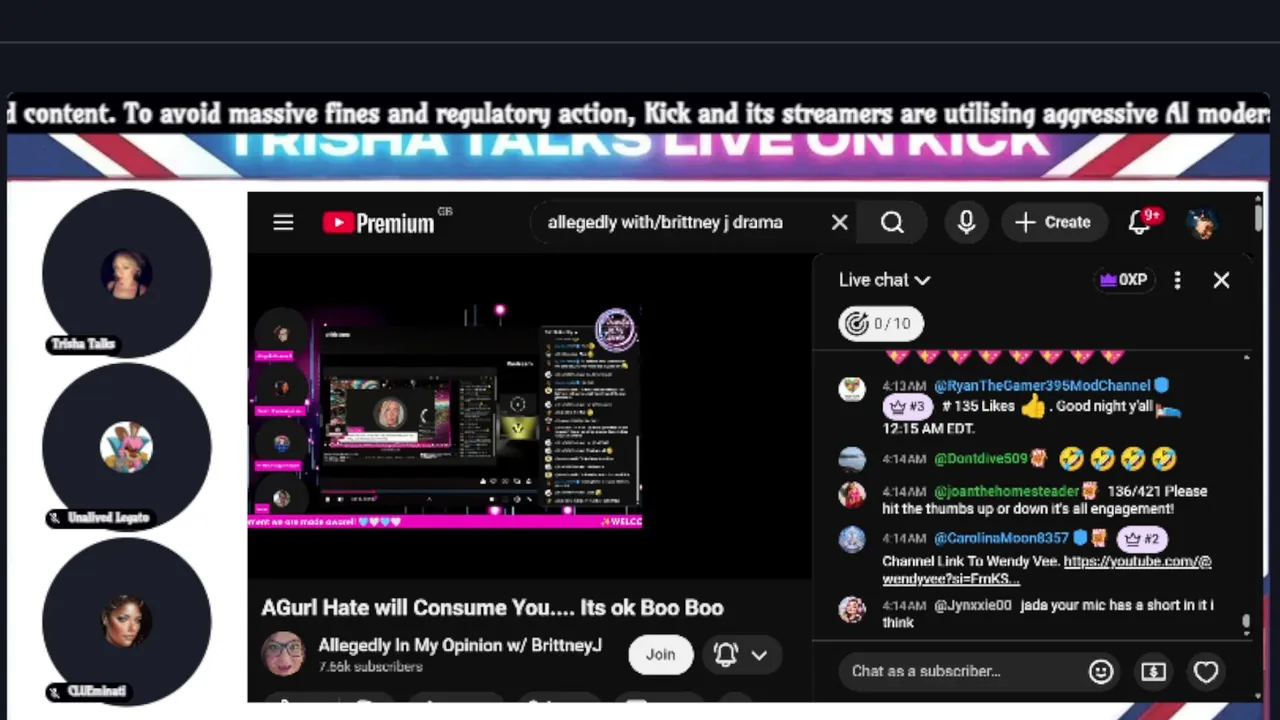Open the YouTube hamburger guide menu

(x=283, y=222)
